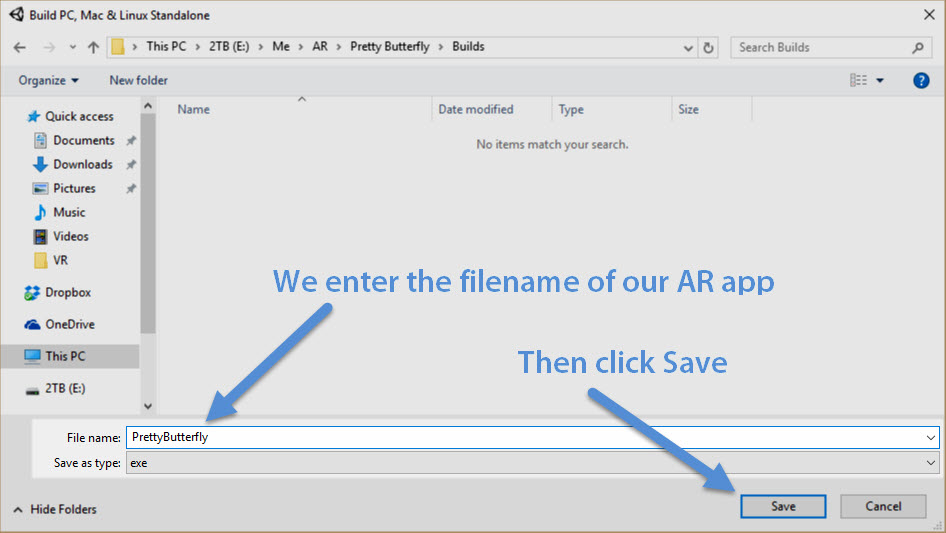This screenshot has height=533, width=946.
Task: Open the view options dropdown arrow
Action: pos(880,80)
